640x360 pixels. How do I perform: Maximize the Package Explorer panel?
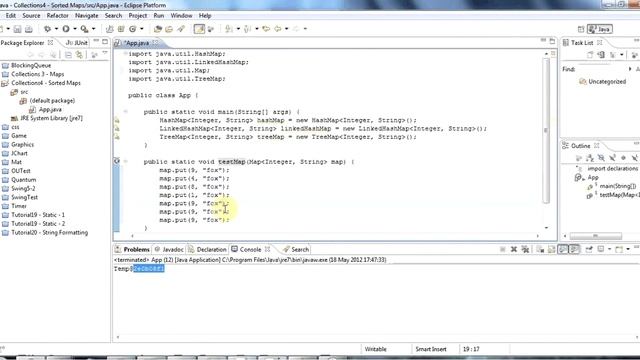tap(105, 42)
